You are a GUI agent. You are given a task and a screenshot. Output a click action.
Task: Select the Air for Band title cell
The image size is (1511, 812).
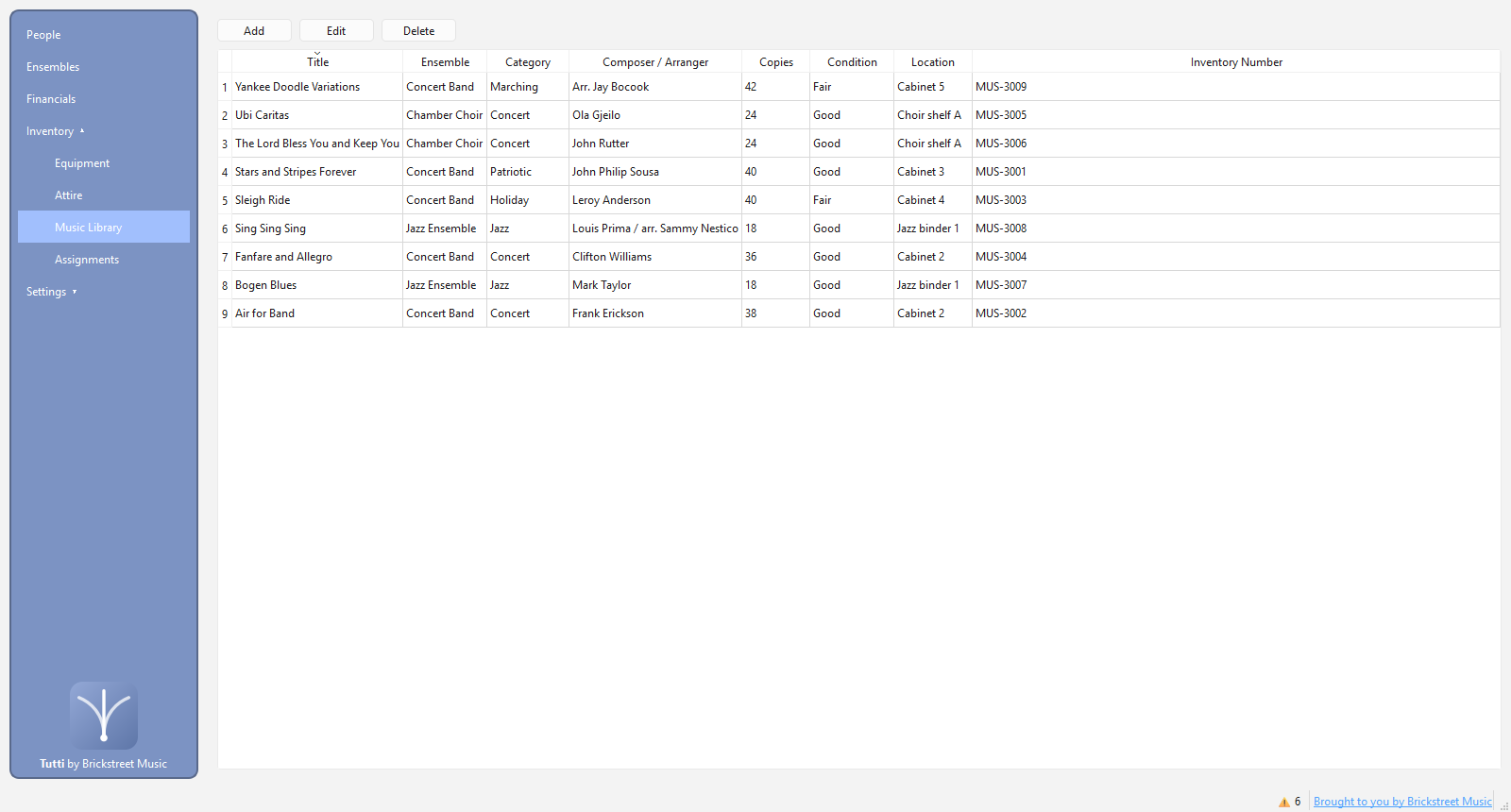pos(317,313)
